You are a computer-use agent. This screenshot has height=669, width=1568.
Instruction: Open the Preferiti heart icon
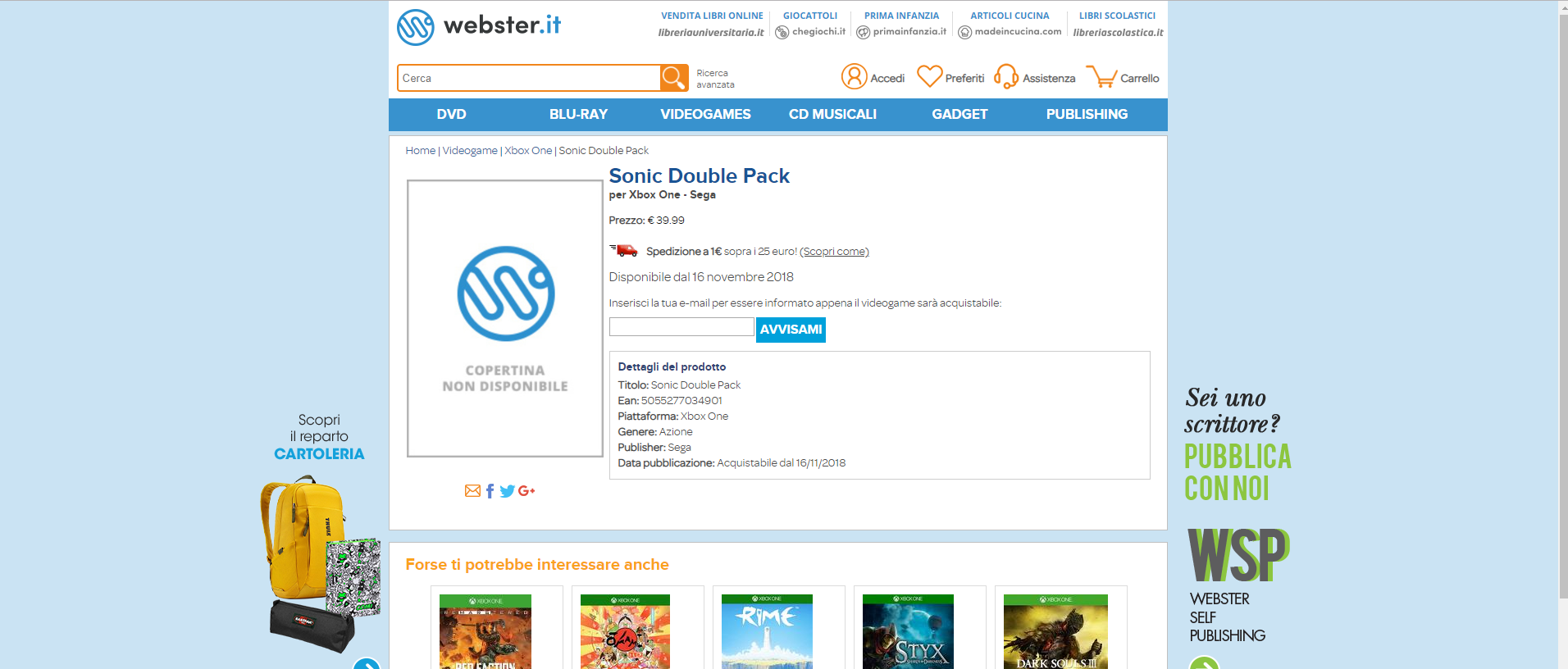[929, 76]
